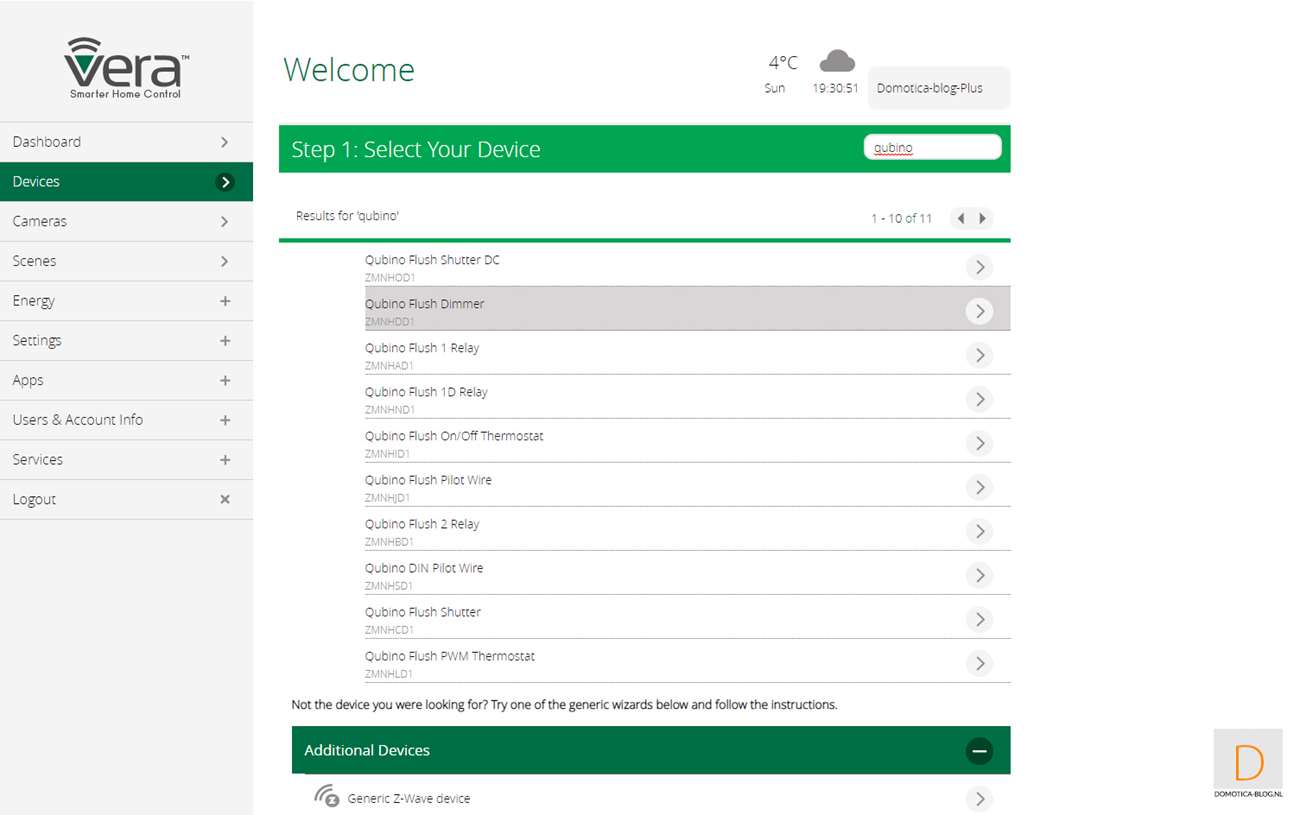Click arrow for Qubino Flush 1 Relay
This screenshot has height=815, width=1300.
pyautogui.click(x=980, y=355)
